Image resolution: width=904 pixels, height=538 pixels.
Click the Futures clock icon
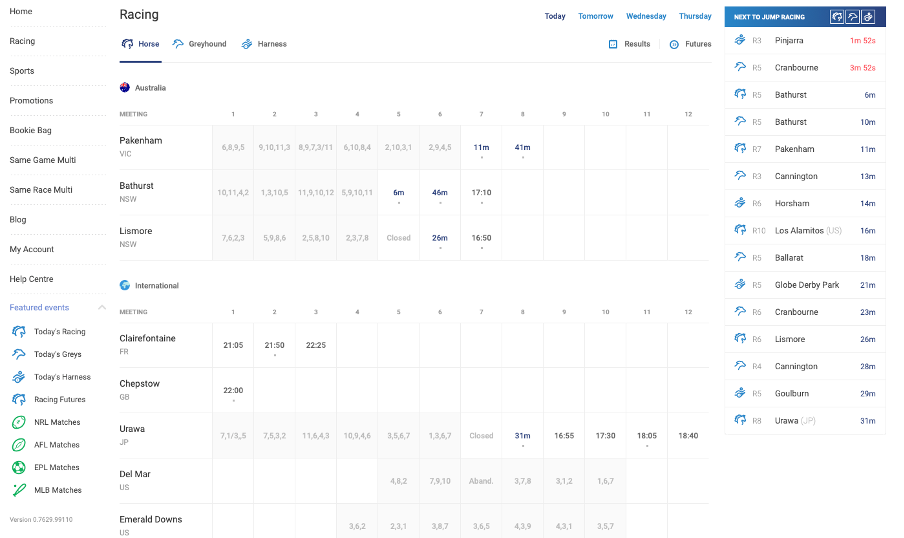[674, 44]
